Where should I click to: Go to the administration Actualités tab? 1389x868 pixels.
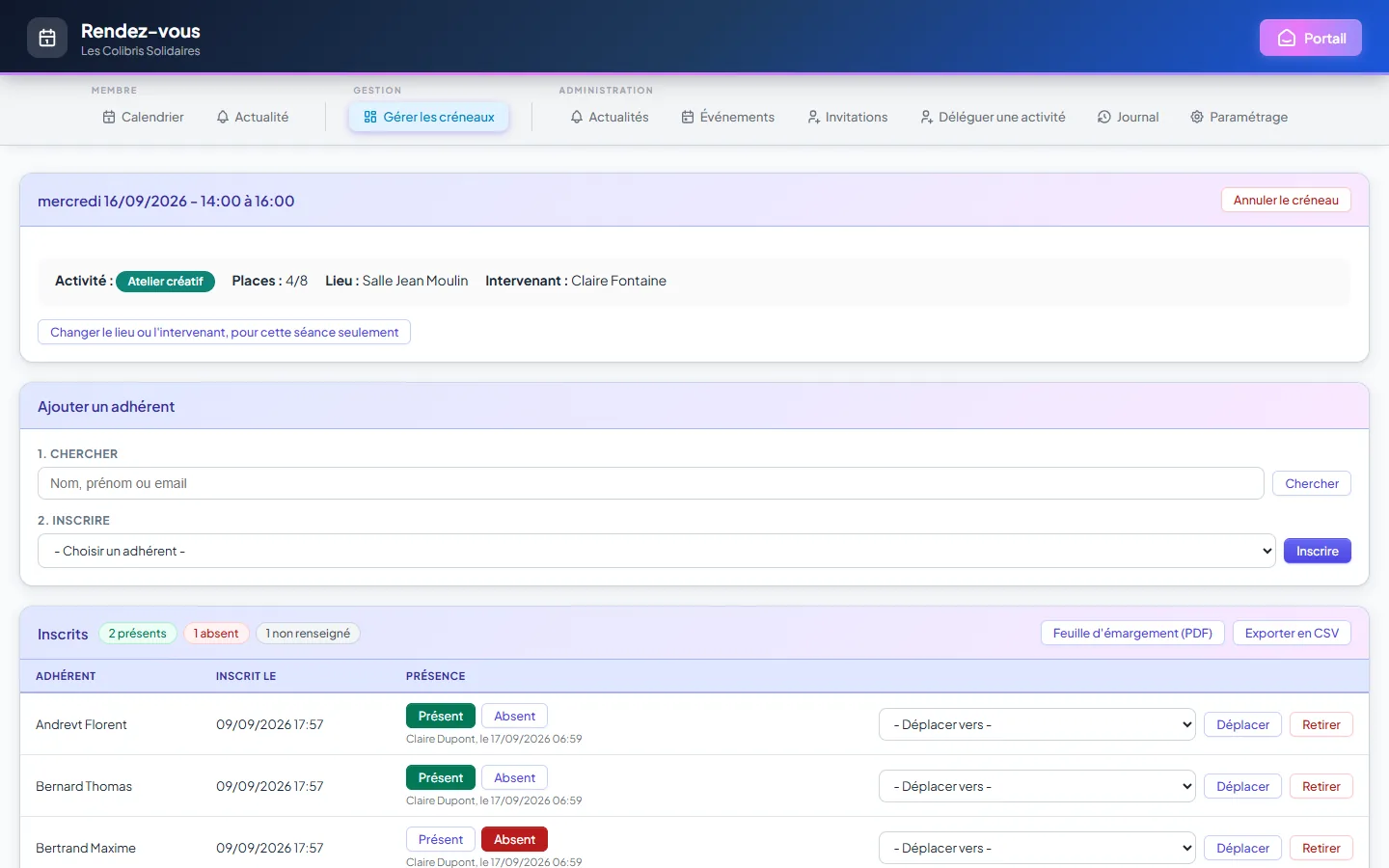click(x=610, y=117)
